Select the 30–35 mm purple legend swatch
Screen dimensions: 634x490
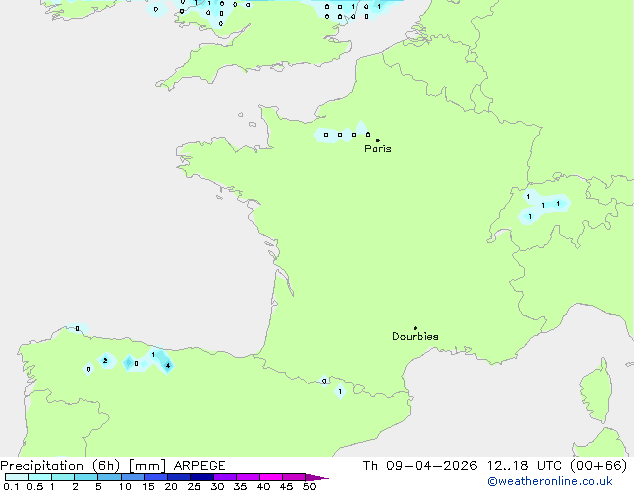tap(225, 477)
